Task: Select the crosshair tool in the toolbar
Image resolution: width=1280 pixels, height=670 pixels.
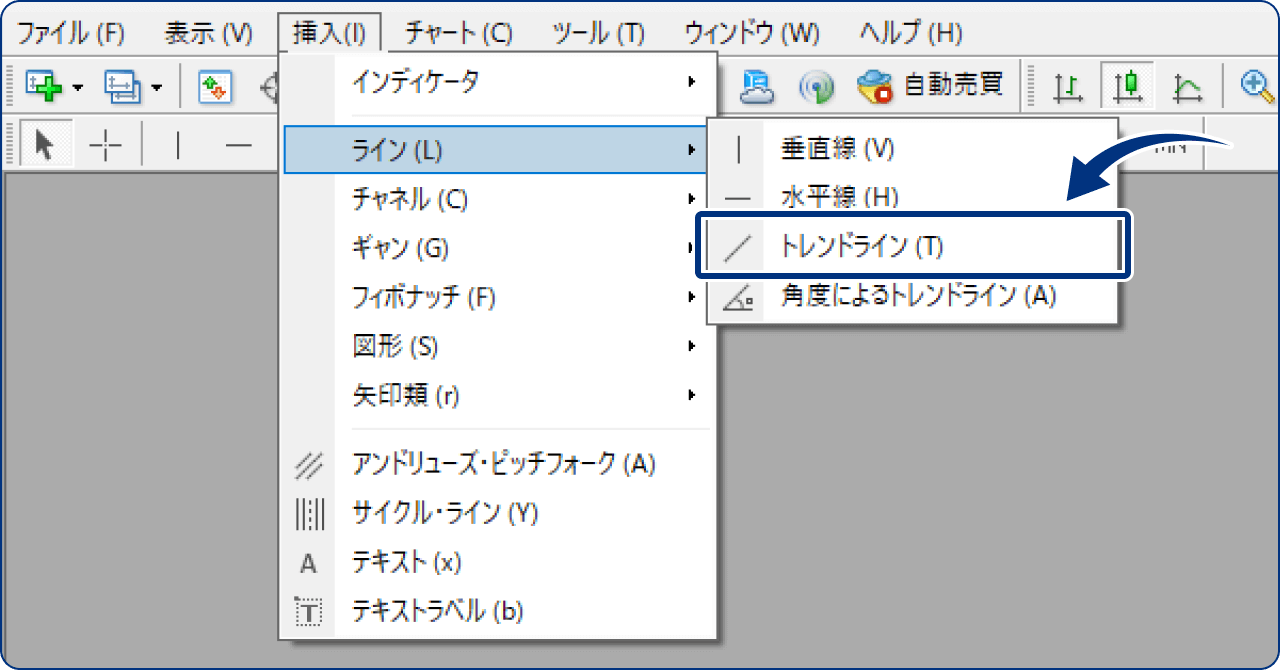Action: (105, 145)
